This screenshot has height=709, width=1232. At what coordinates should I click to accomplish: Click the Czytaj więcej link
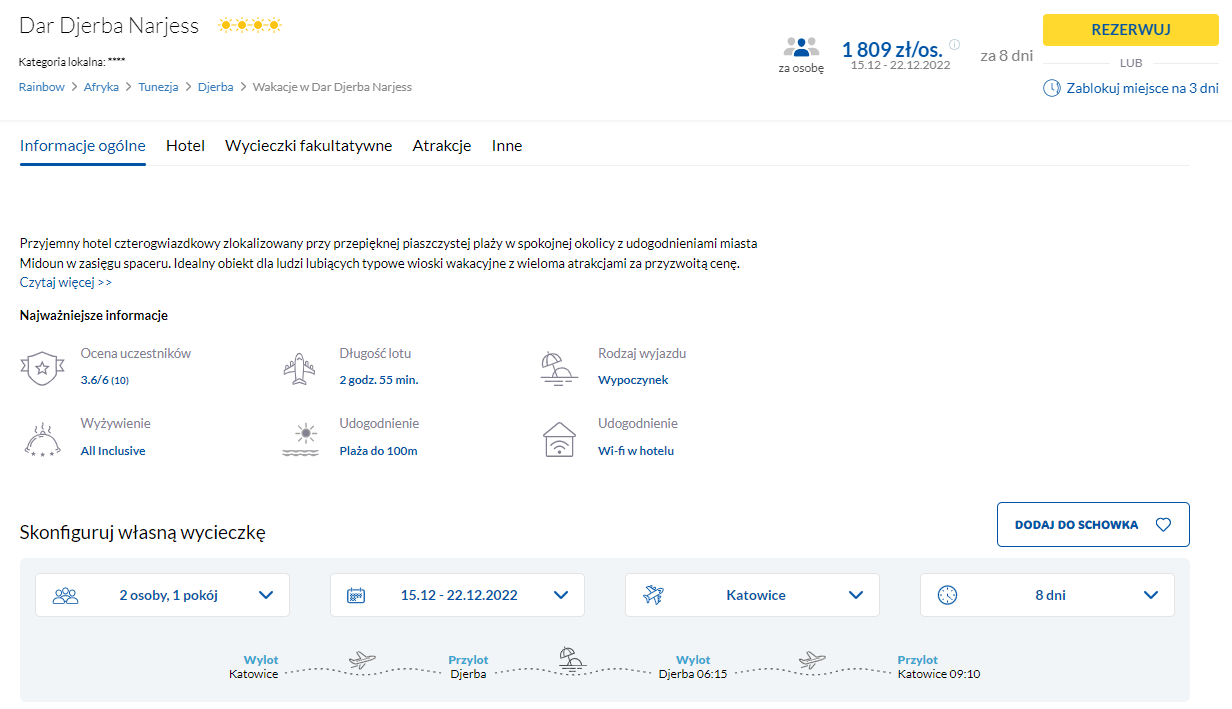pos(66,282)
